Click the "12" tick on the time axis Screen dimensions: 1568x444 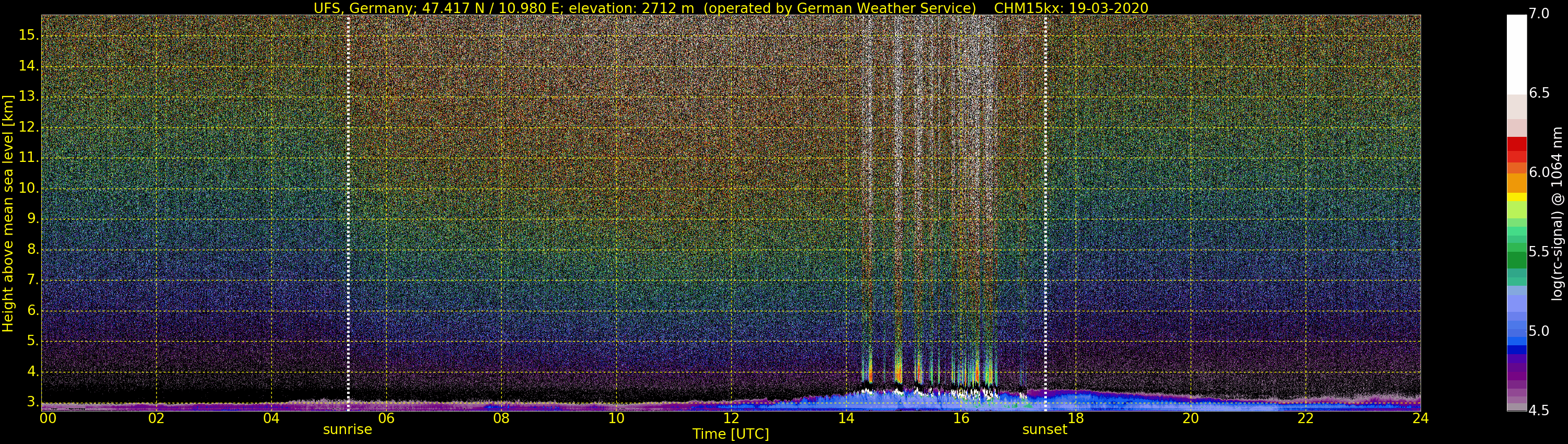coord(731,418)
